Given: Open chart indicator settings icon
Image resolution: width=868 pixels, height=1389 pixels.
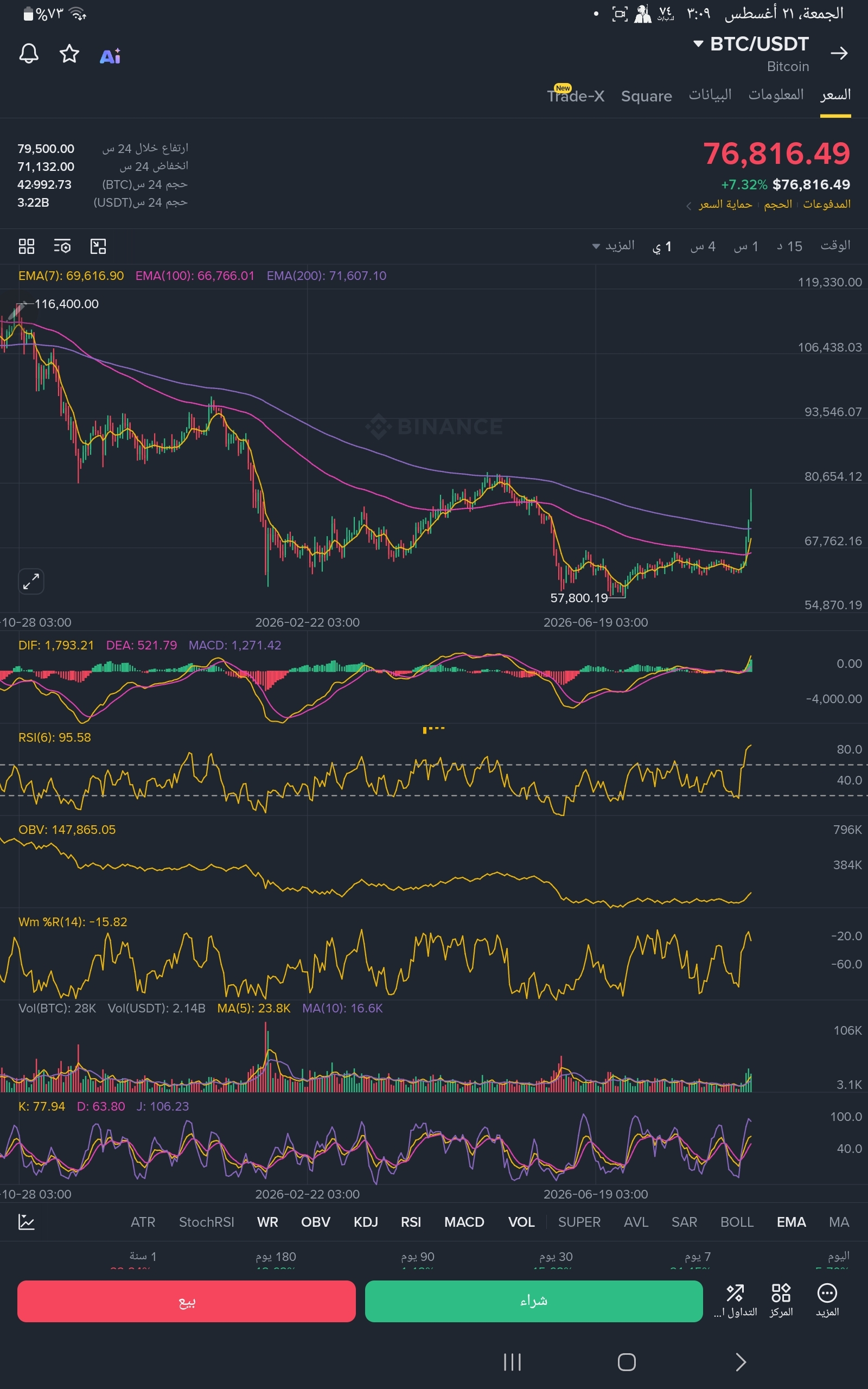Looking at the screenshot, I should [x=62, y=246].
